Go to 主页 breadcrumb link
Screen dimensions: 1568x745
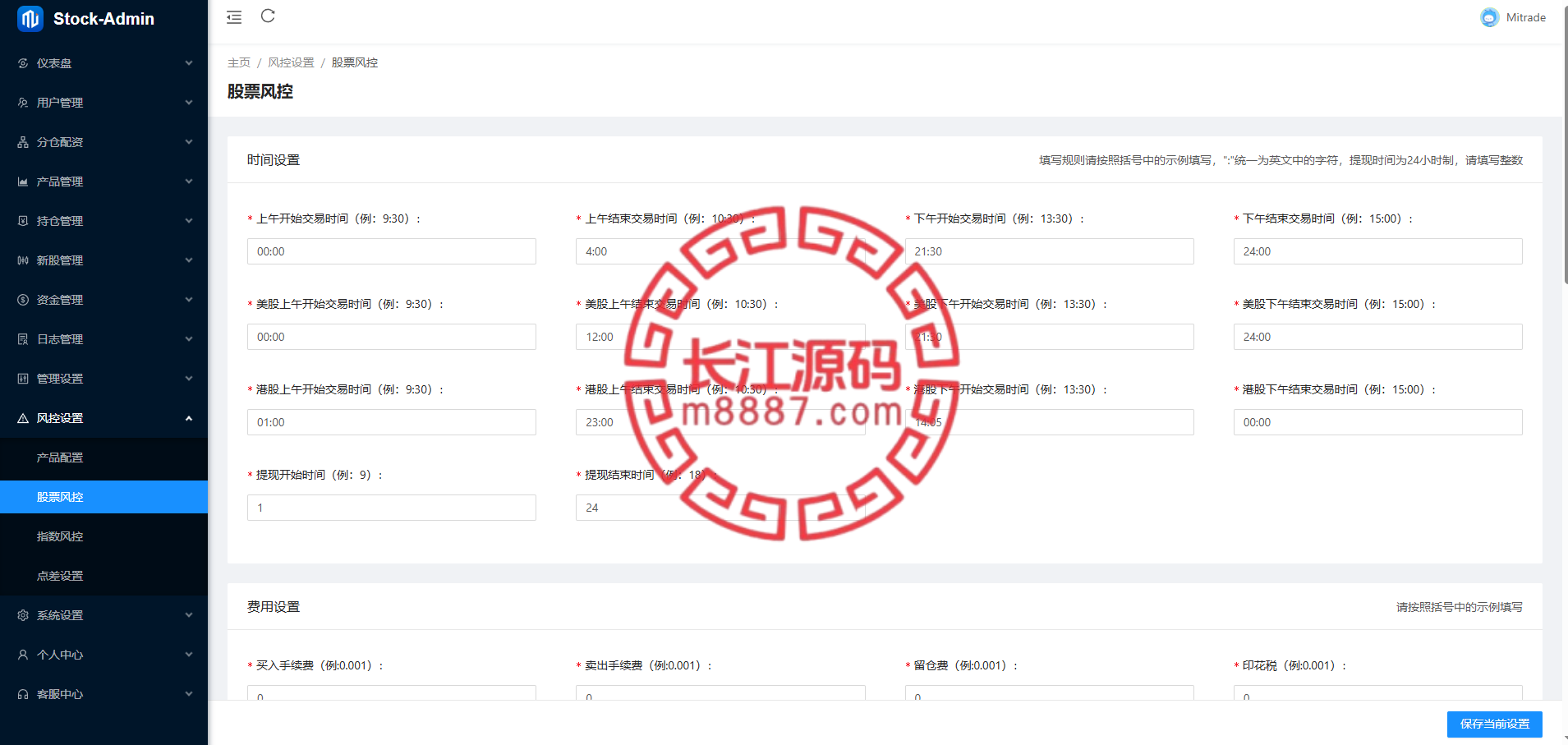[239, 62]
